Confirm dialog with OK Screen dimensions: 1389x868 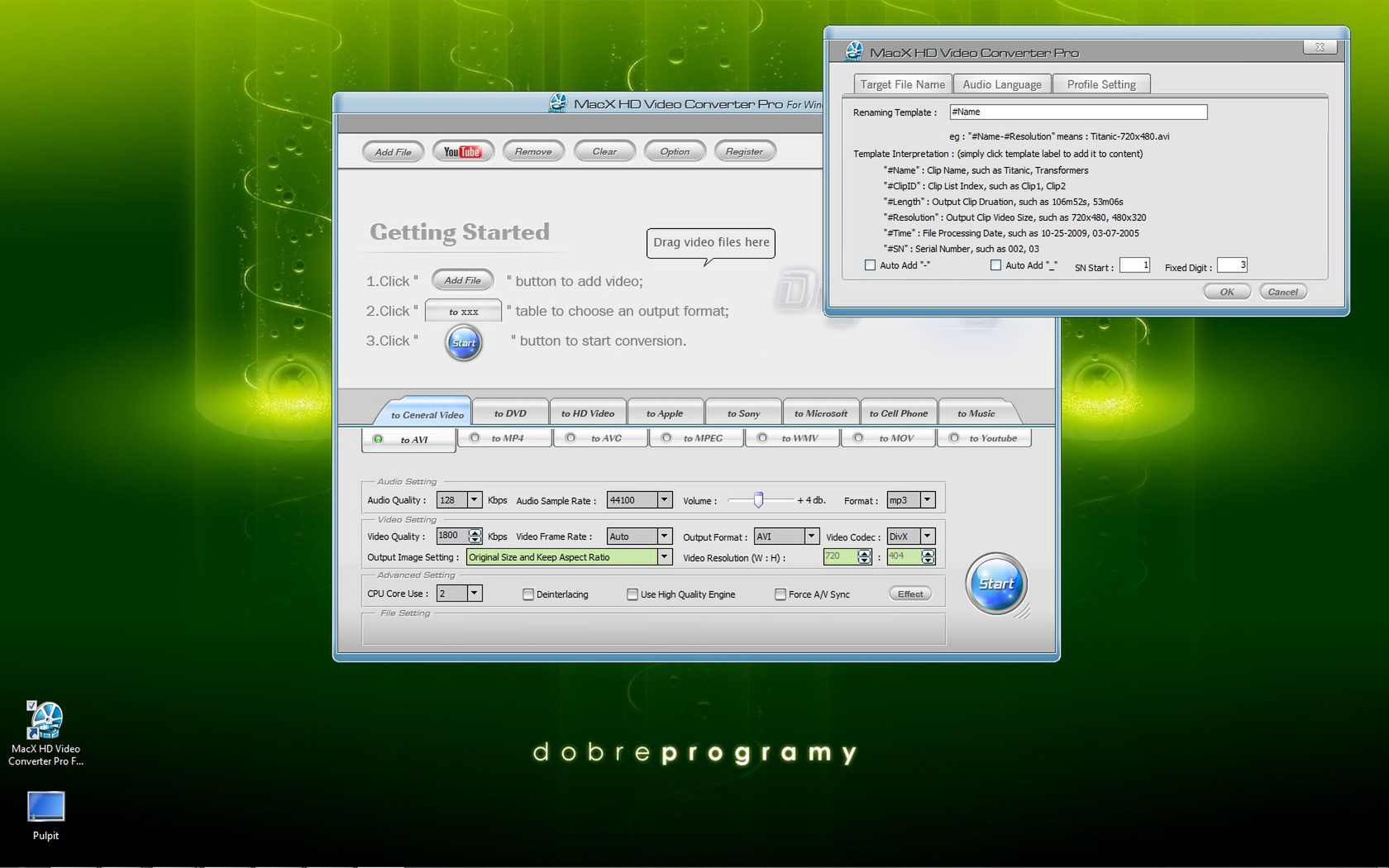pos(1227,292)
